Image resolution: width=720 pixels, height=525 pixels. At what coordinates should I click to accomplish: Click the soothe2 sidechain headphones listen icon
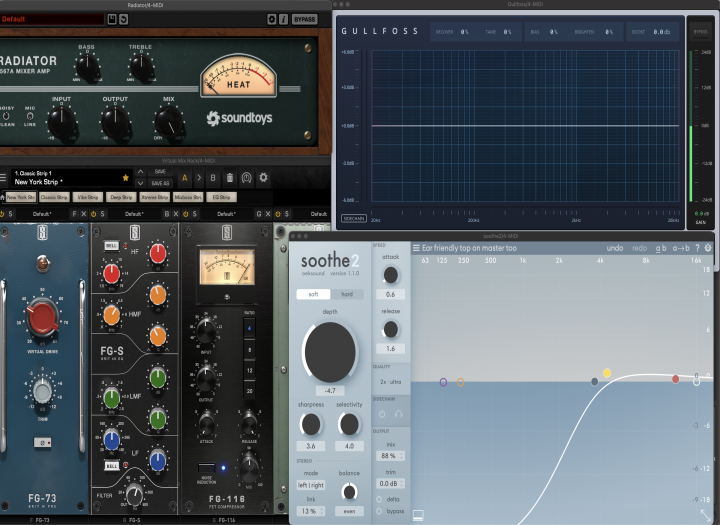(399, 414)
